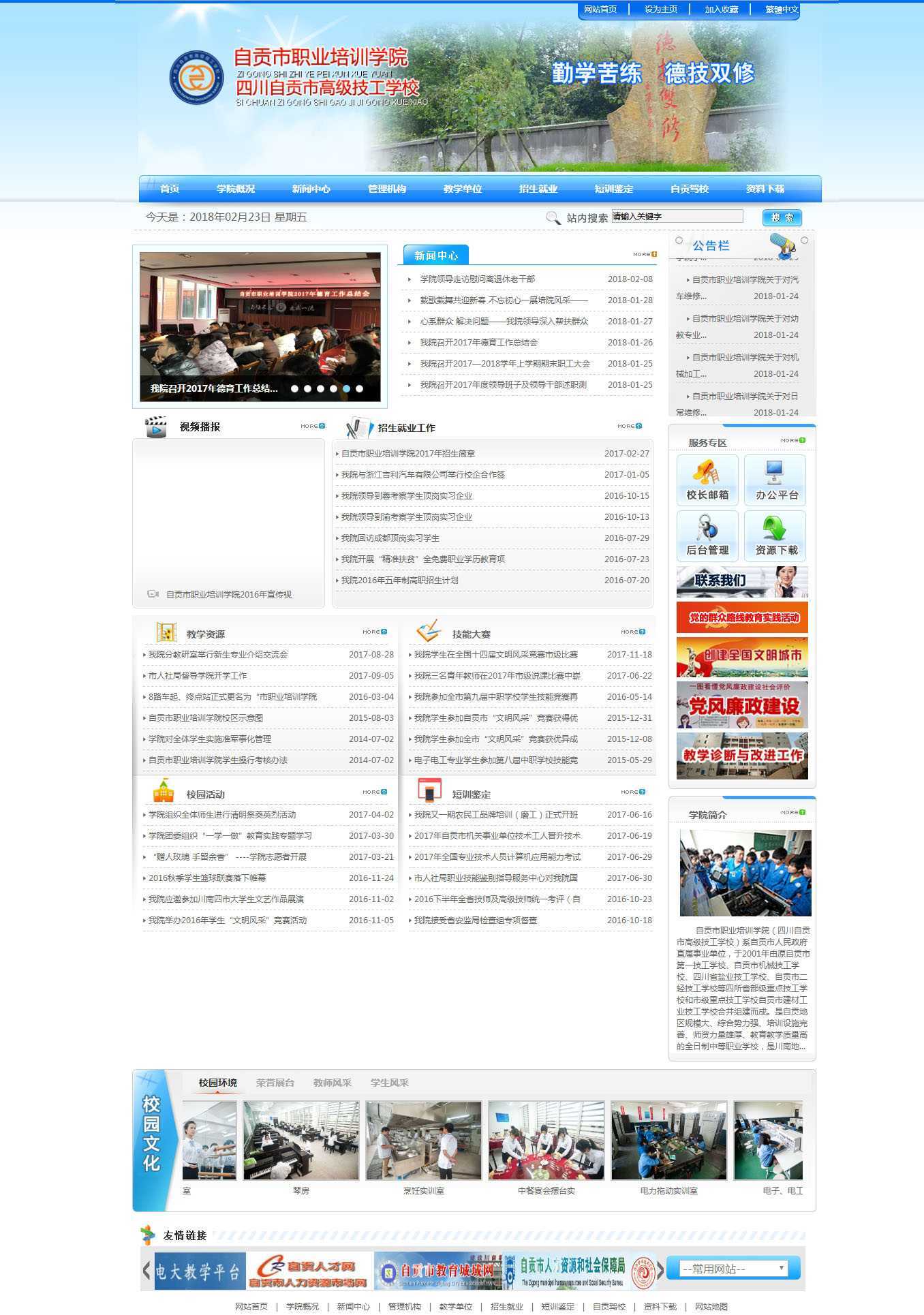Viewport: 924px width, 1315px height.
Task: Click the school logo emblem in header
Action: click(x=196, y=77)
